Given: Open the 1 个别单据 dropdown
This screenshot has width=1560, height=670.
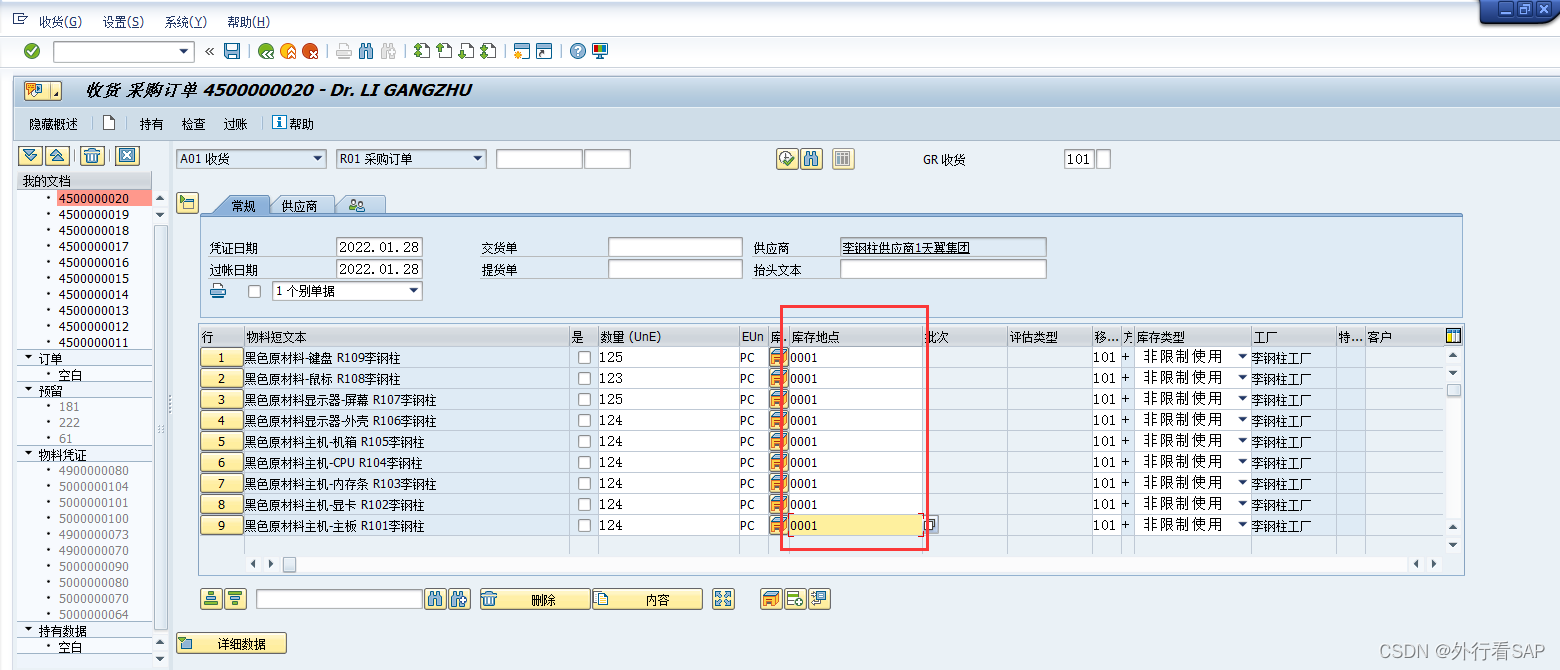Looking at the screenshot, I should click(x=414, y=291).
